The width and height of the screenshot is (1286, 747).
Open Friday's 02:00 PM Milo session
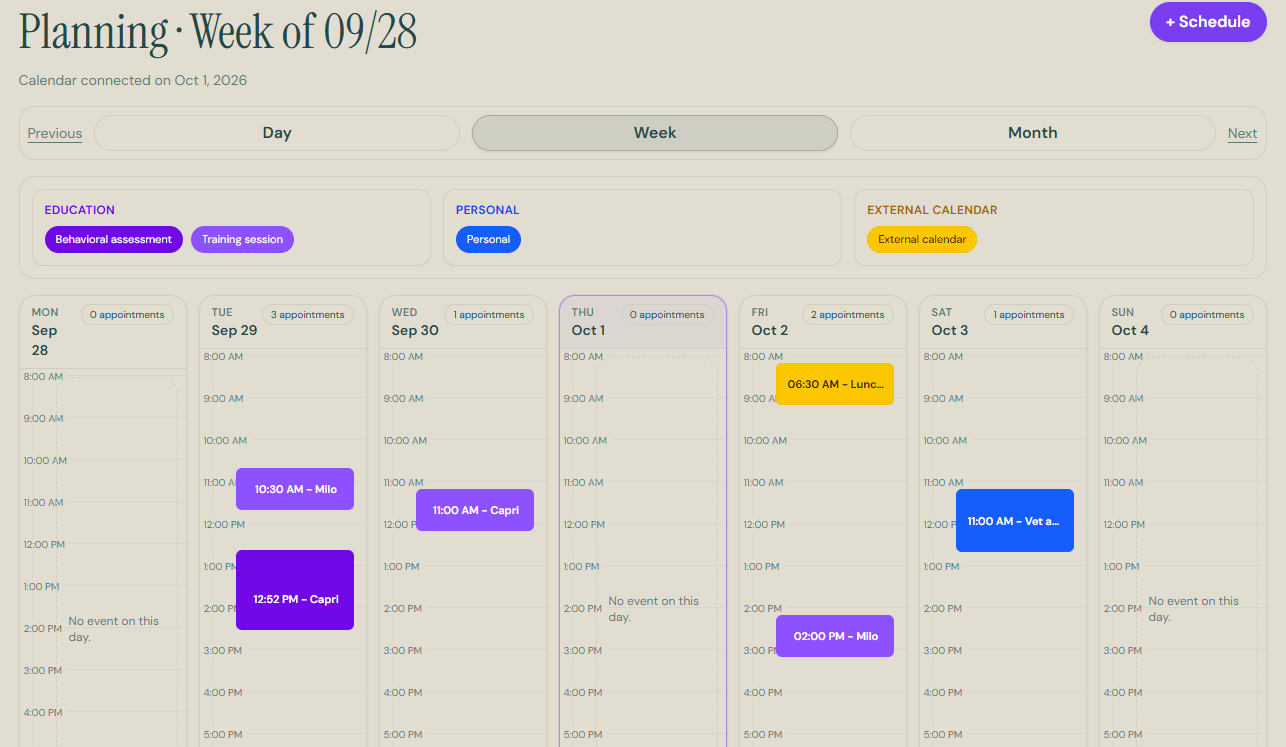835,636
